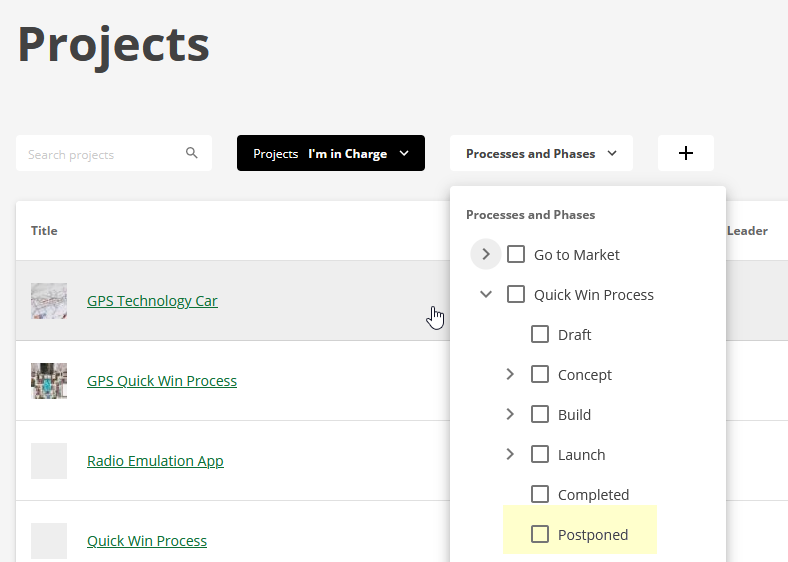Click the plus add filter button
Screen dimensions: 788x562
coord(686,153)
